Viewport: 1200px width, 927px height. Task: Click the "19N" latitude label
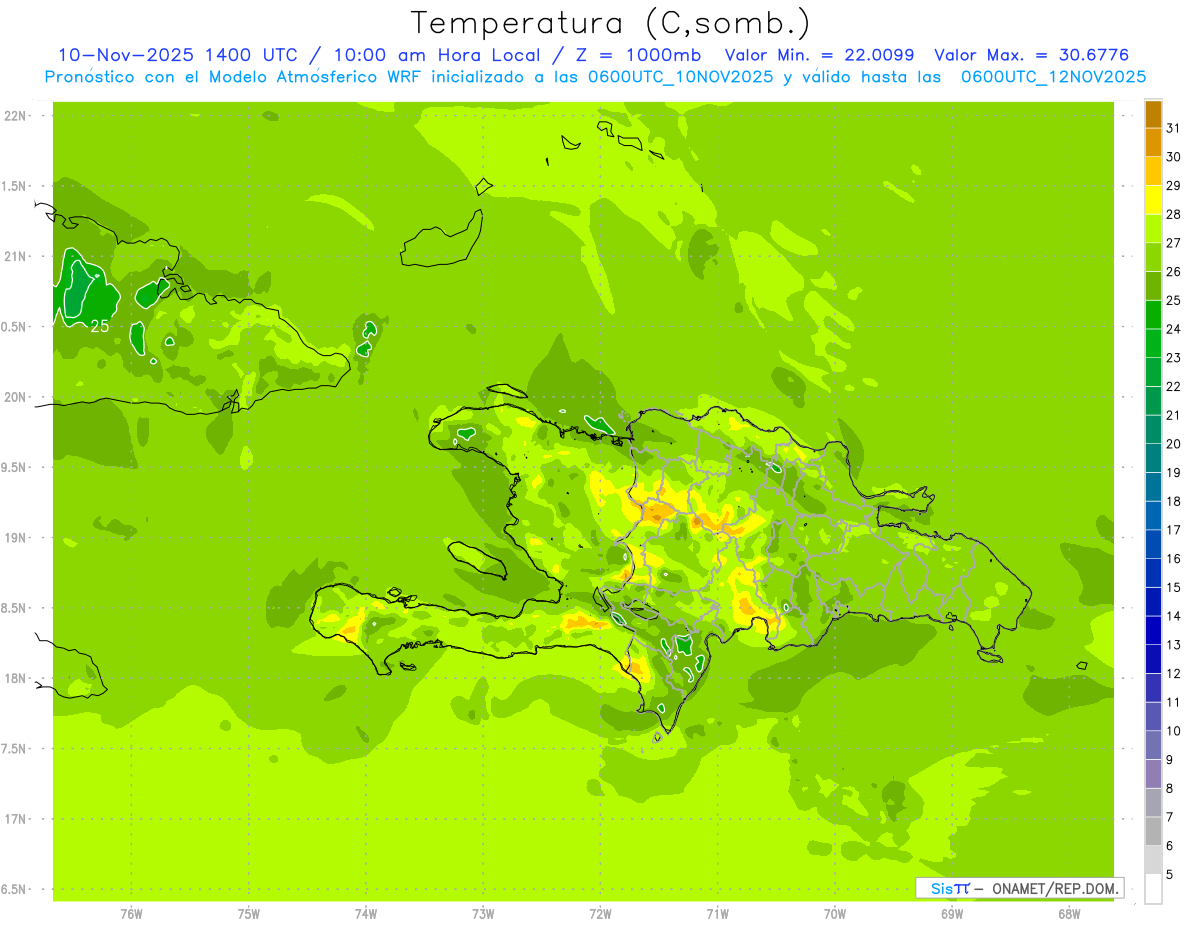point(14,538)
